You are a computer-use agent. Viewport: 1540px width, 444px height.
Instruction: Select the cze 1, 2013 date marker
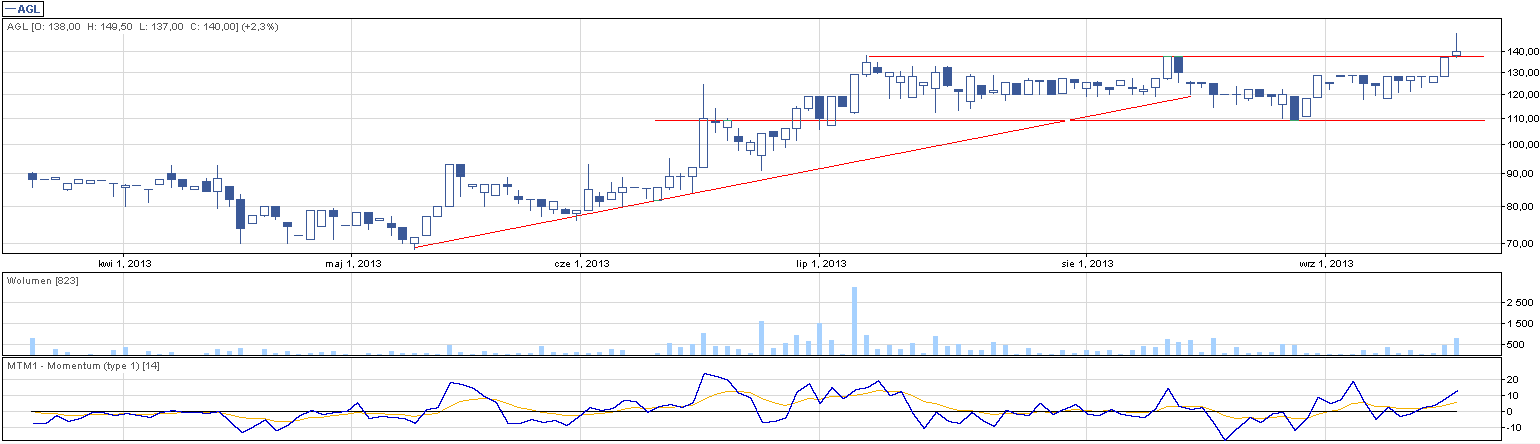[582, 263]
